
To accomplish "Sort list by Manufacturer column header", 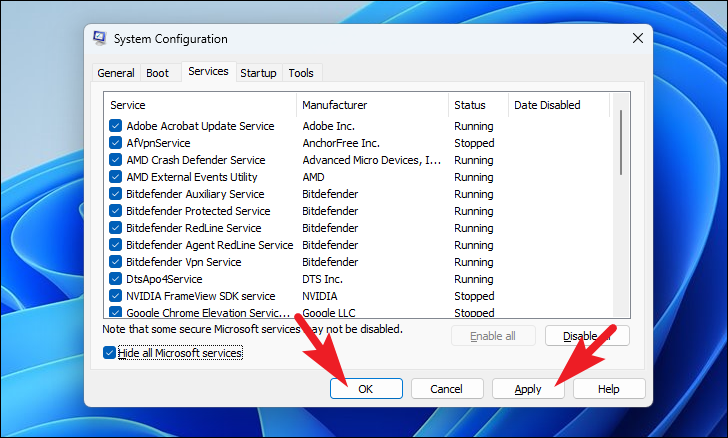I will [372, 105].
